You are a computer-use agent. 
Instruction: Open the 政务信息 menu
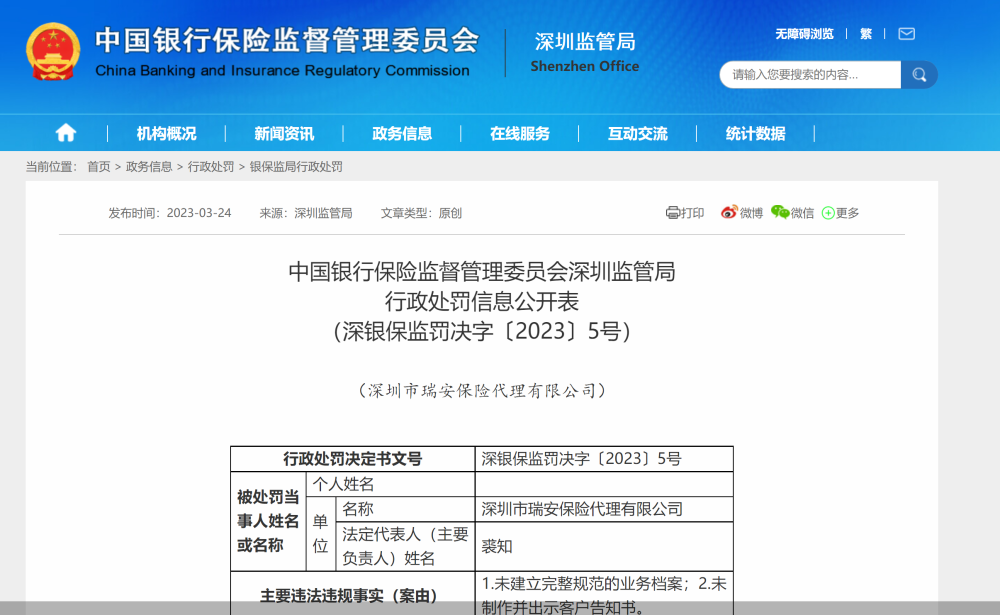(402, 133)
